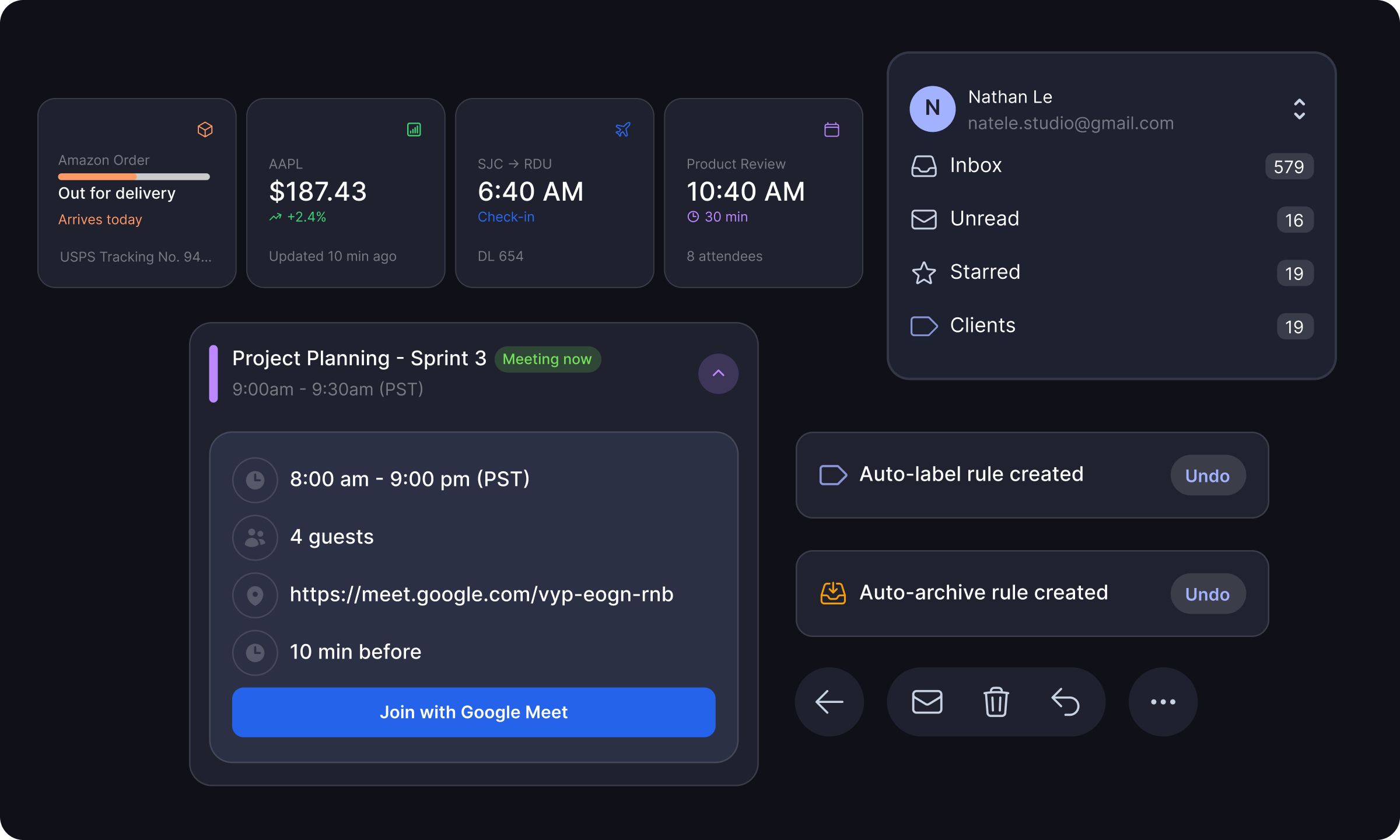
Task: Click the 6:40 AM flight time
Action: (530, 191)
